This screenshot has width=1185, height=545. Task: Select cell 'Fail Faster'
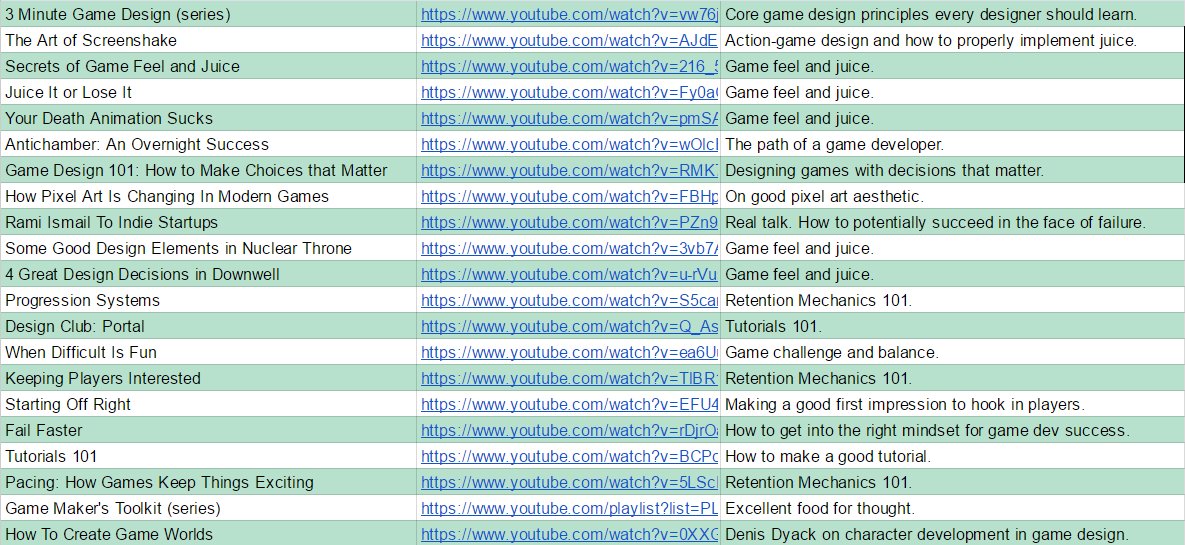[x=208, y=430]
